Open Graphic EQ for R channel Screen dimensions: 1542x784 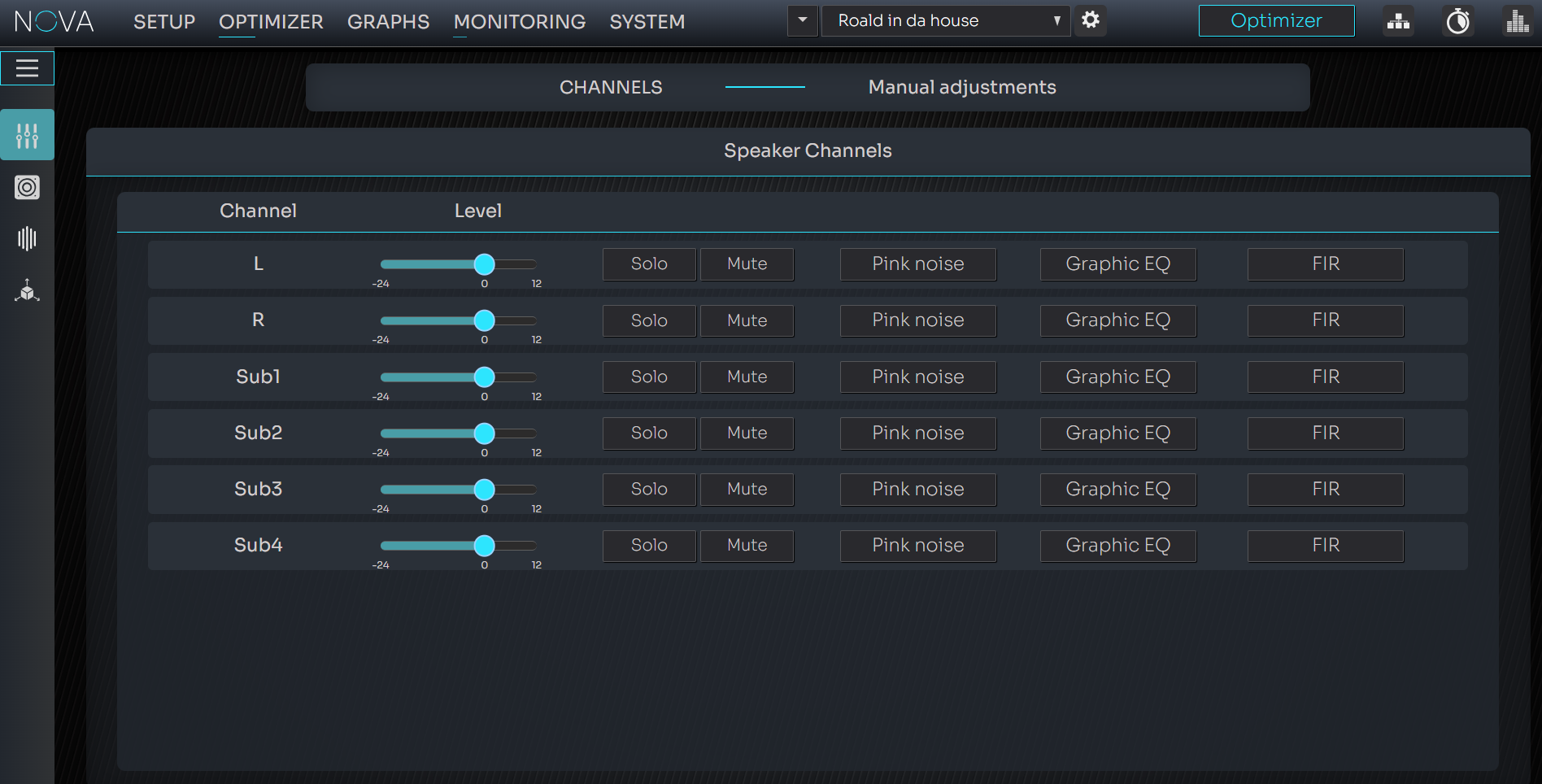(x=1118, y=320)
